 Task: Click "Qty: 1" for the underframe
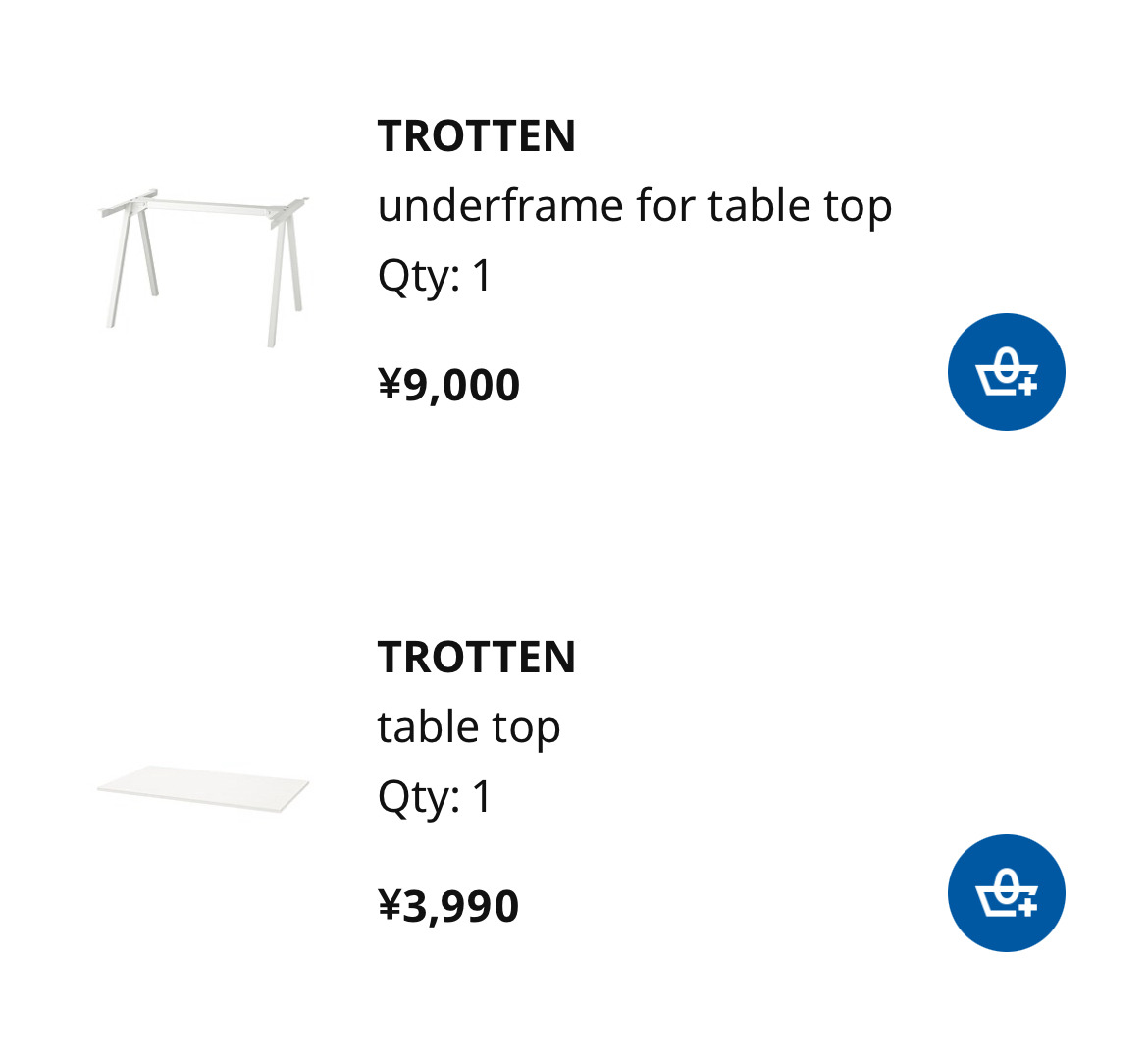(x=434, y=276)
